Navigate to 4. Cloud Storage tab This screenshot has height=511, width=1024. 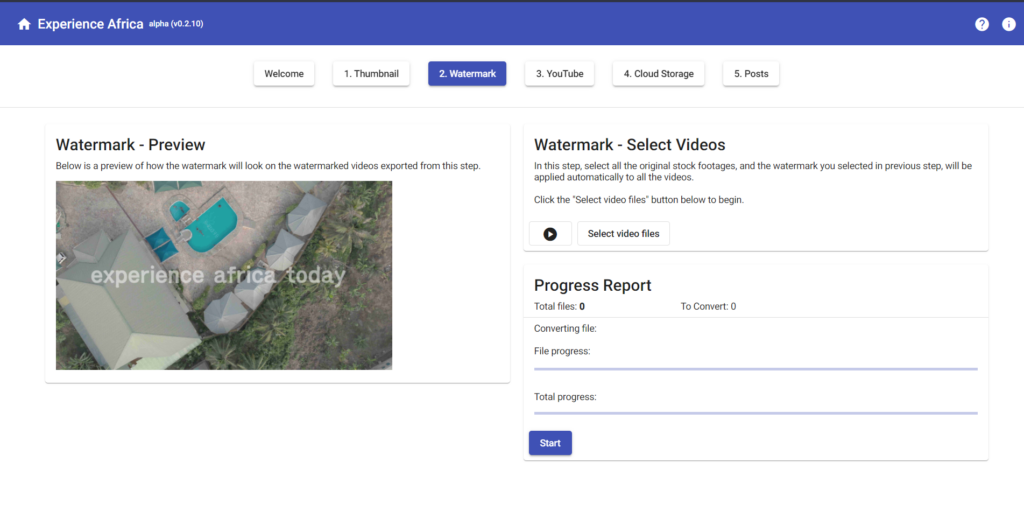coord(658,74)
